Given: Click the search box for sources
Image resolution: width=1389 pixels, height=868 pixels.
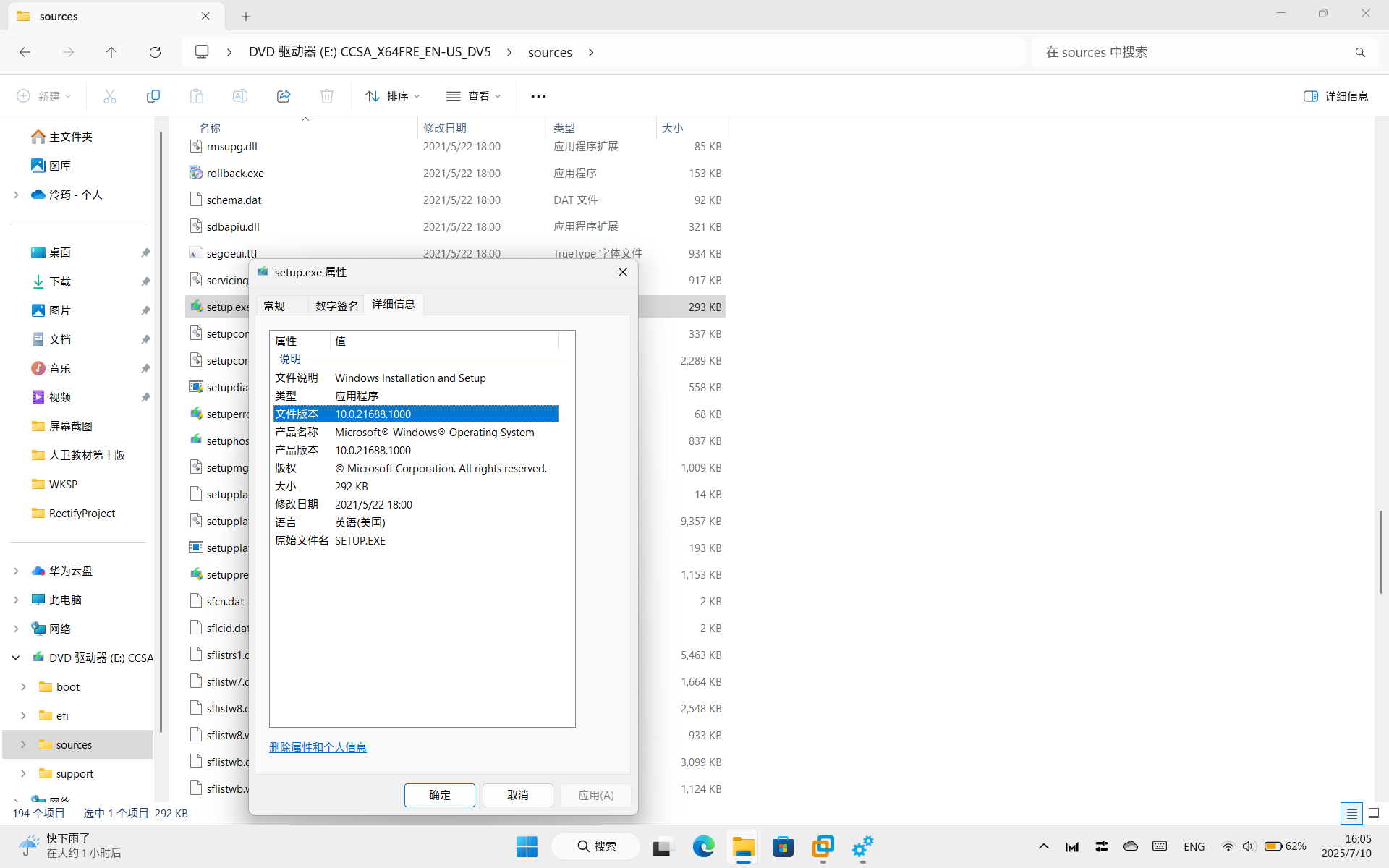Looking at the screenshot, I should pos(1194,52).
